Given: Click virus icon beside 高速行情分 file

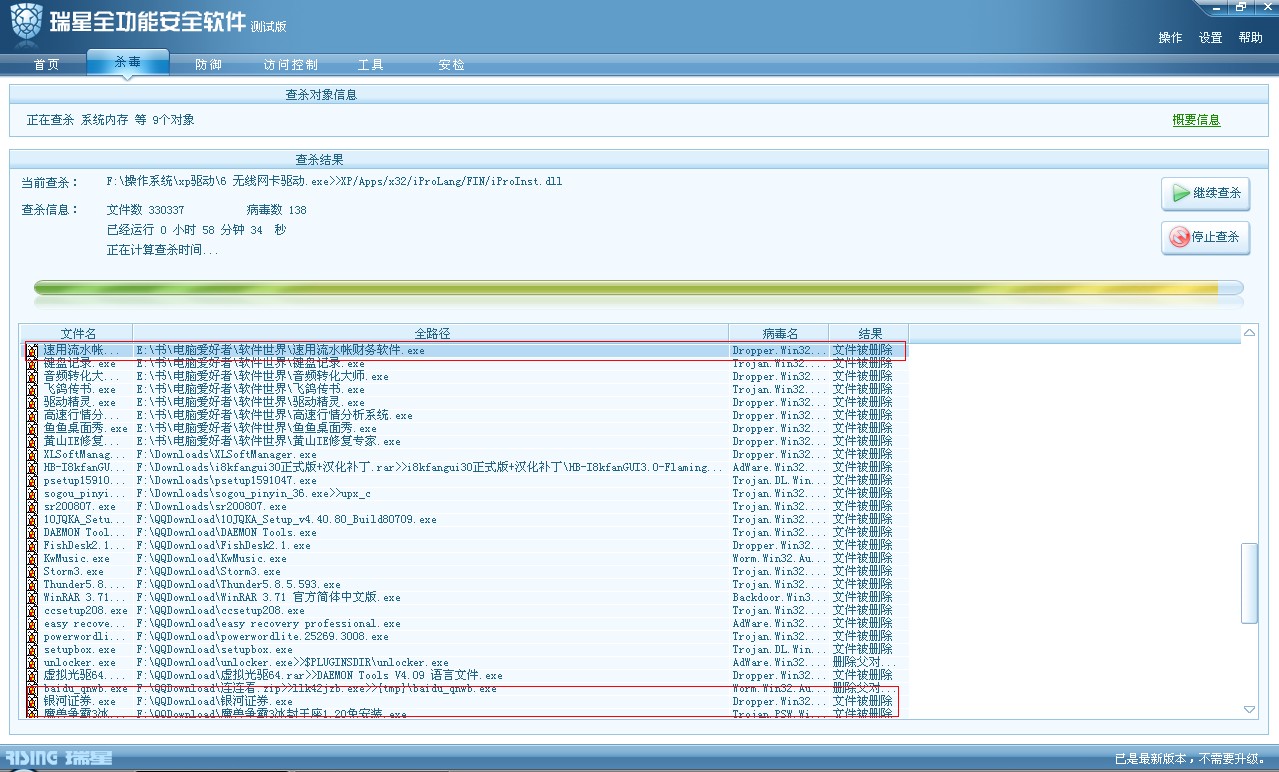Looking at the screenshot, I should (32, 416).
